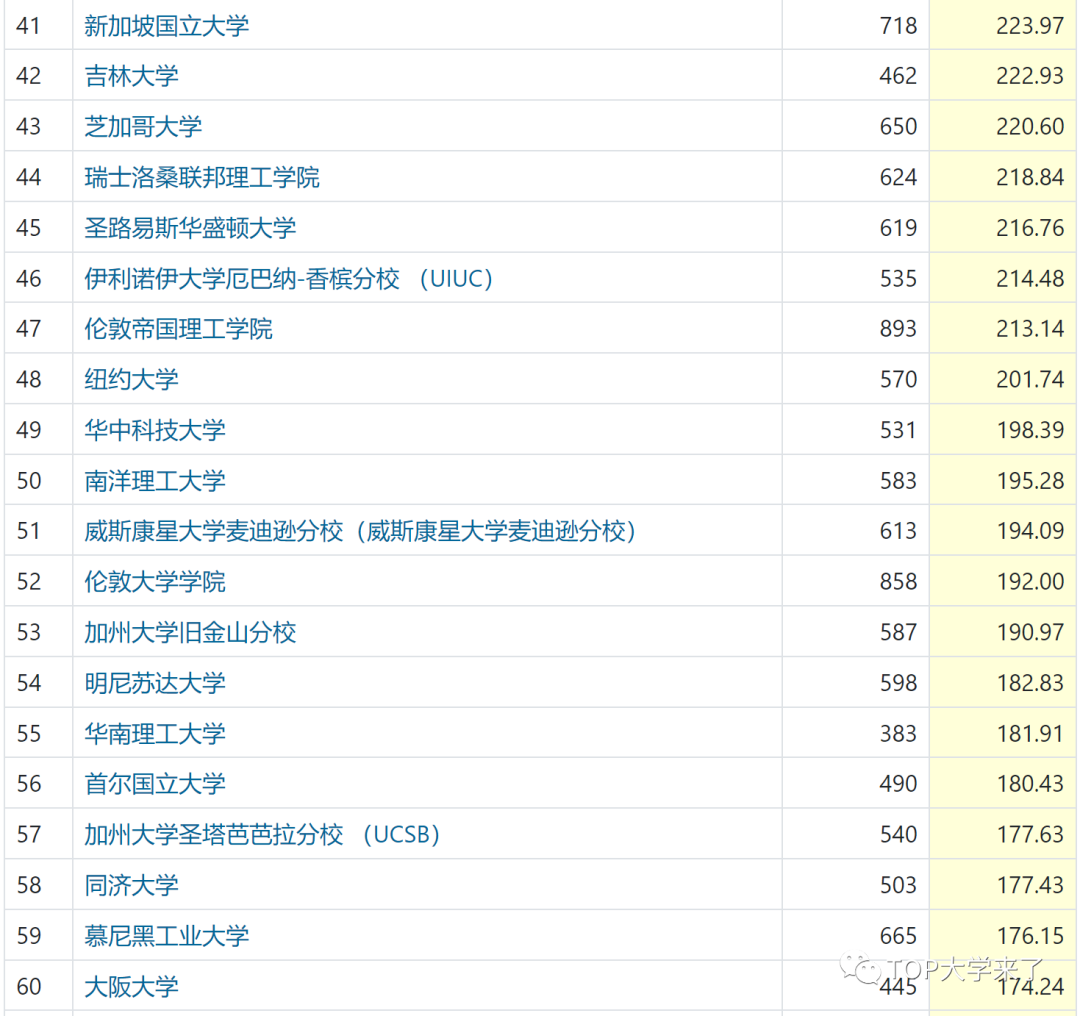
Task: Open UCSB 加州大学圣塔芭芭拉分校 link
Action: 262,835
